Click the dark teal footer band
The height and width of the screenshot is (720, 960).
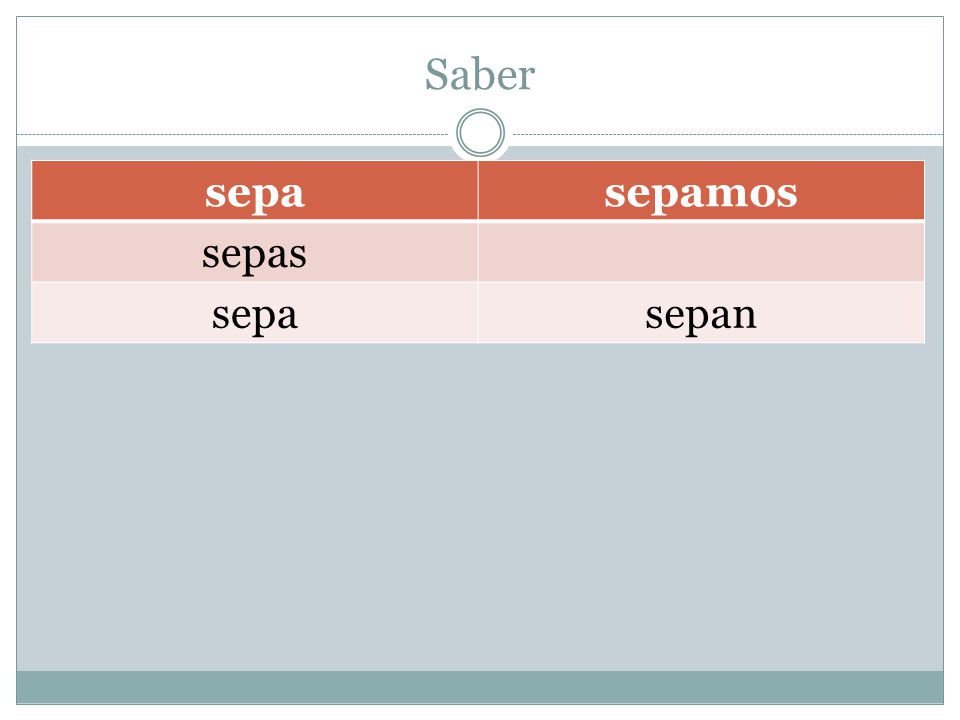coord(480,687)
